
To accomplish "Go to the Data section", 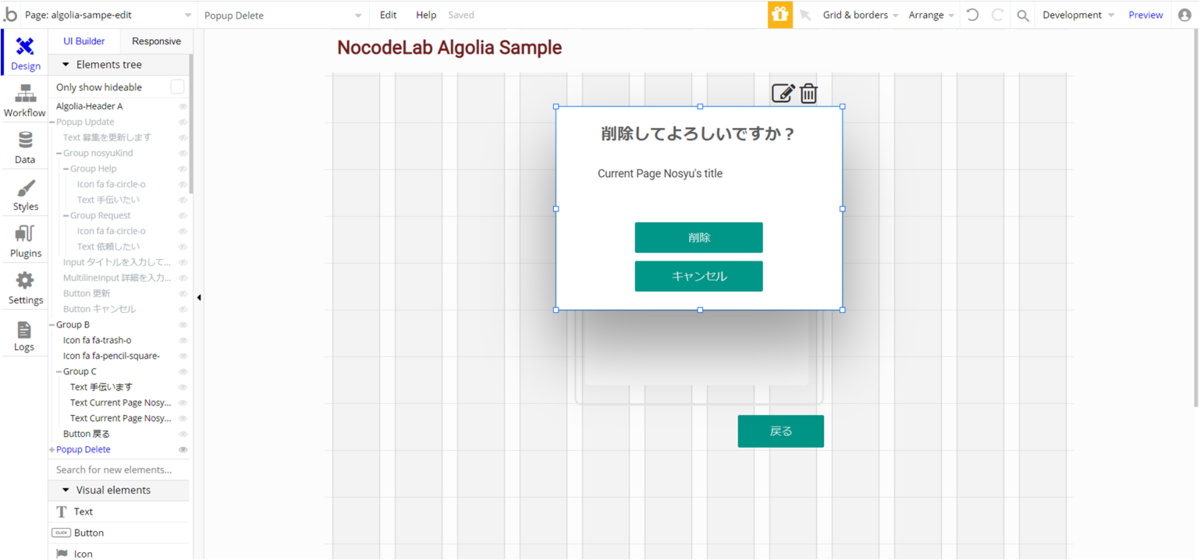I will [x=25, y=147].
